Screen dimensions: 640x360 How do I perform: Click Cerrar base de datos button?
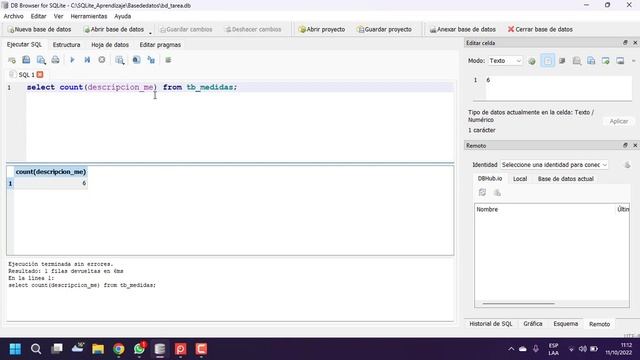point(540,29)
